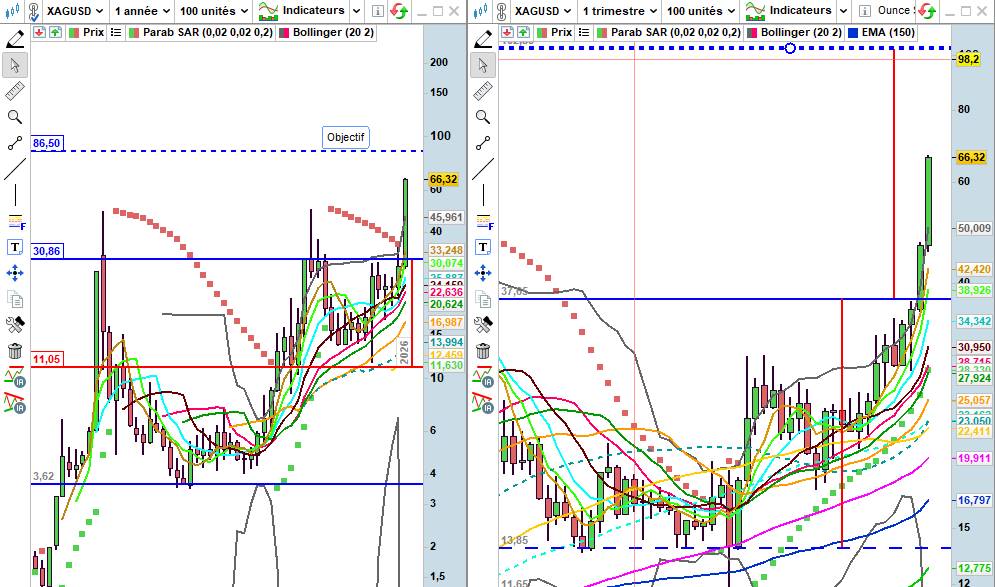Select the pencil drawing tool in right chart

[x=483, y=40]
